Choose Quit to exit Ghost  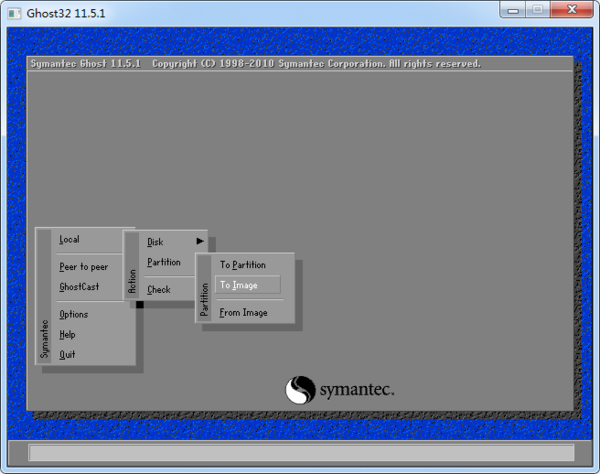[67, 355]
